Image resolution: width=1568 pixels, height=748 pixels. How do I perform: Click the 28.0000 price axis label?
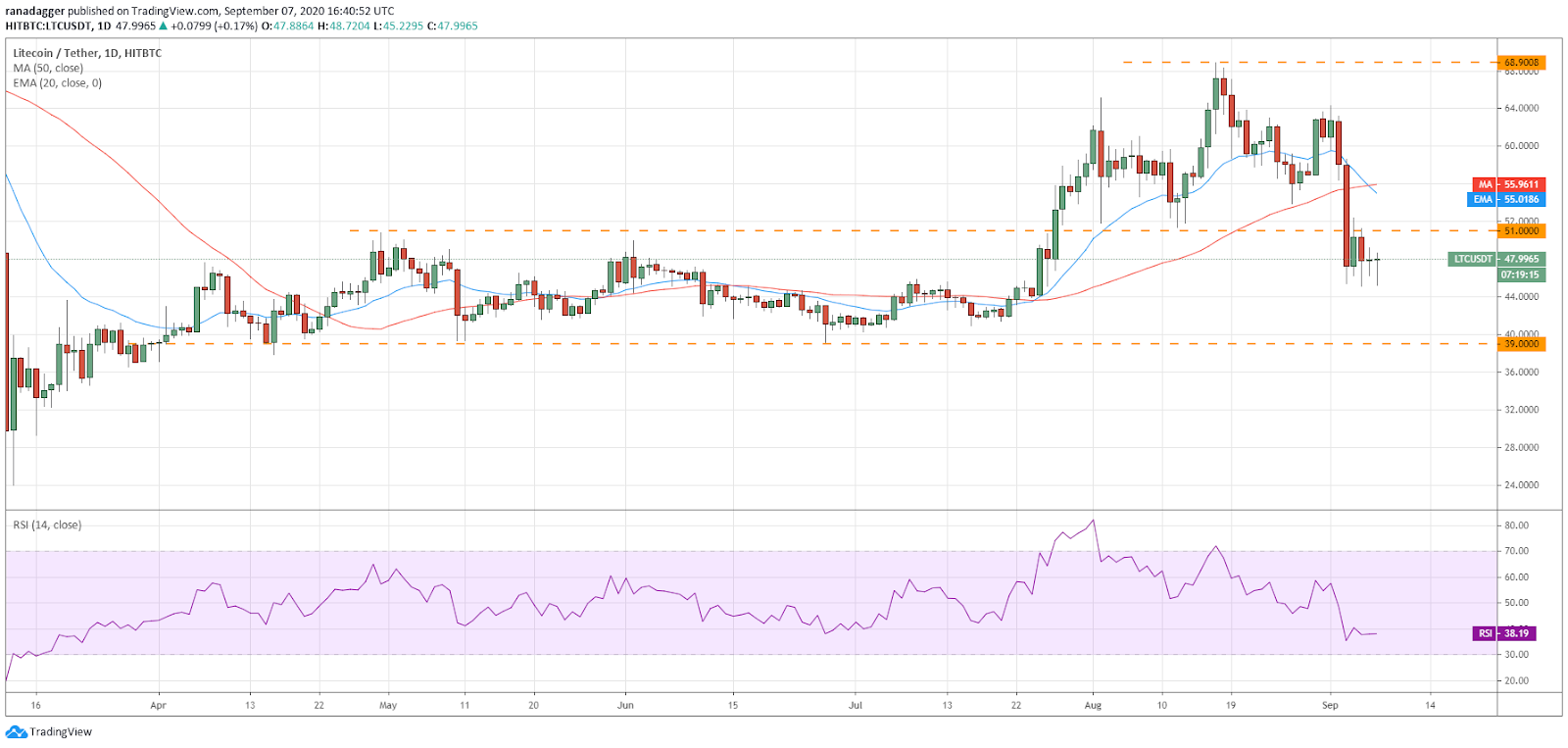click(x=1522, y=448)
